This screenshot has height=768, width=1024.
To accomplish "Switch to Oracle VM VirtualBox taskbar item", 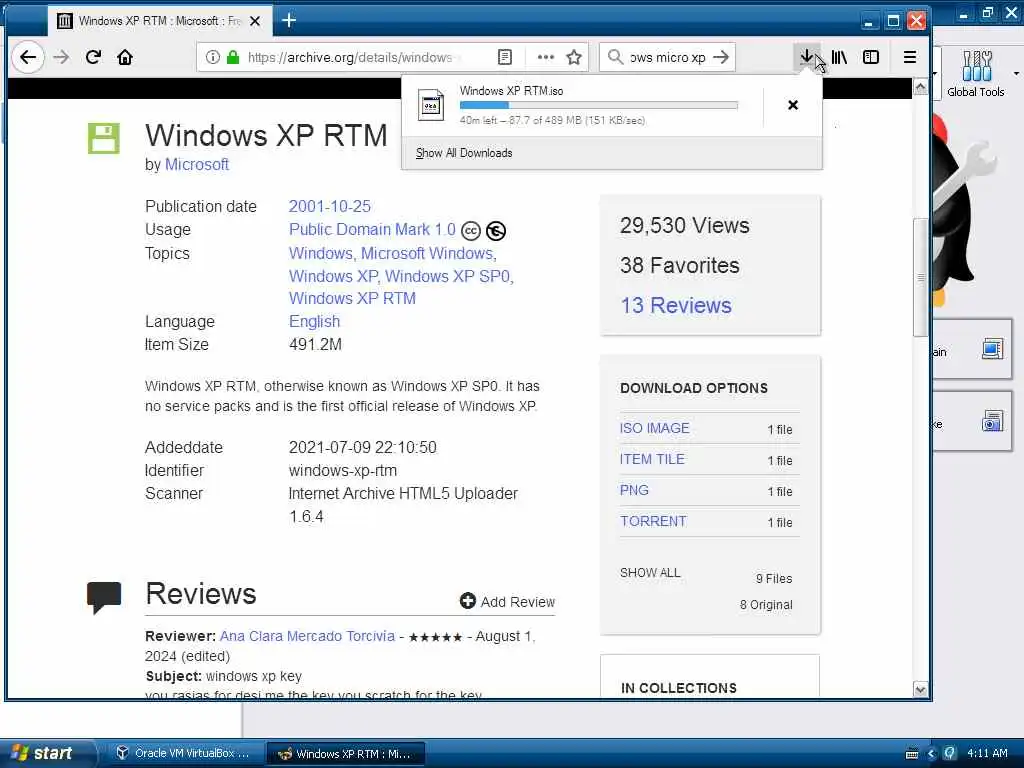I will point(184,754).
